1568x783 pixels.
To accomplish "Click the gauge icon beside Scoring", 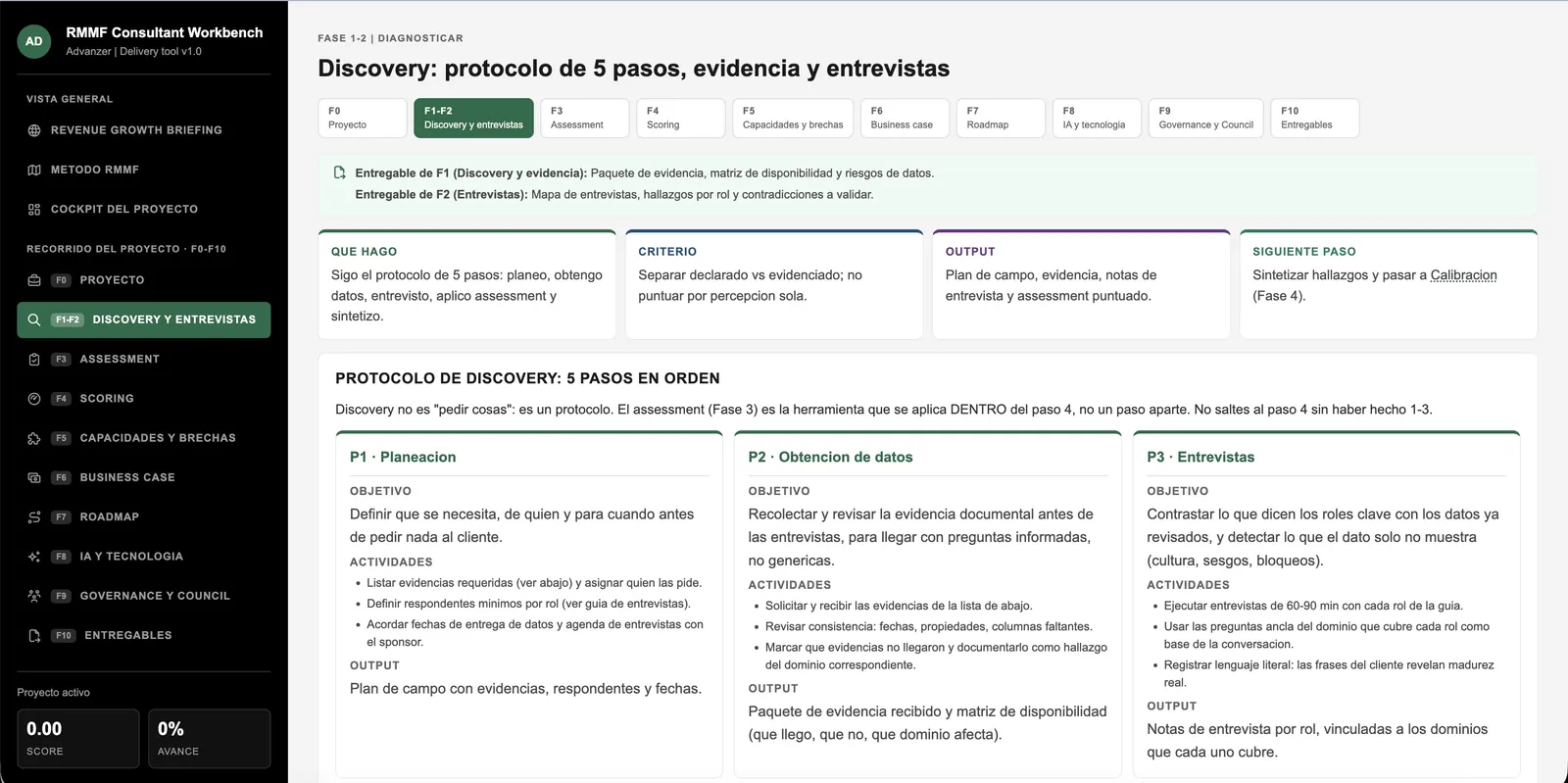I will (34, 399).
